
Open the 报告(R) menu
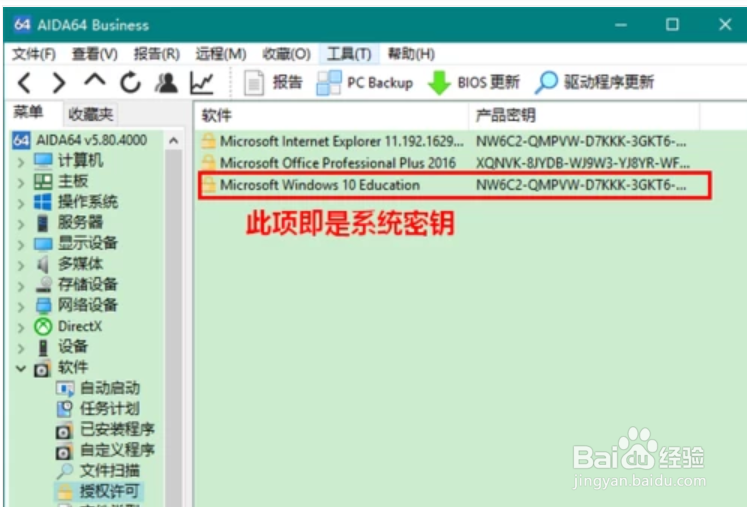157,54
